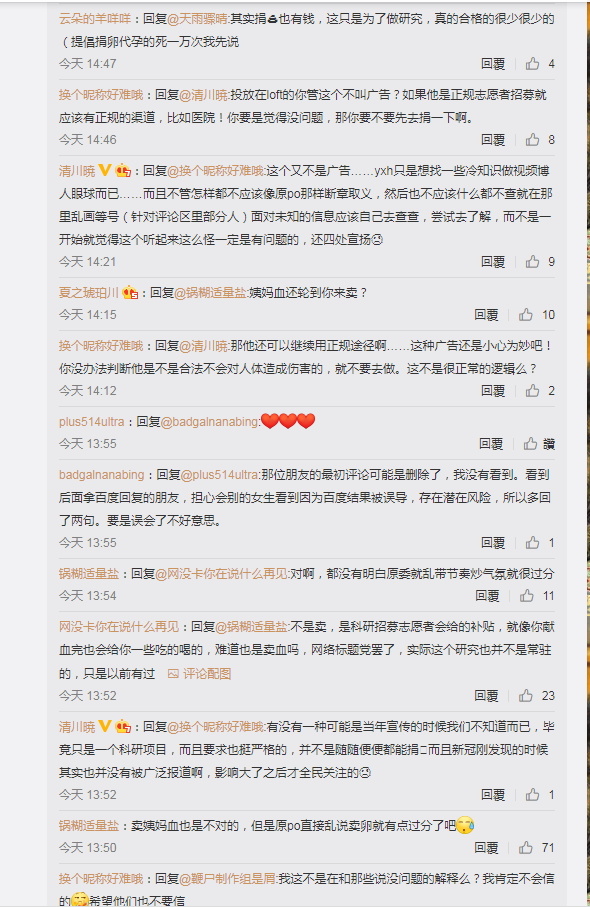Like 夏之琥珀川's comment with 10 likes
Screen dimensions: 590x907
click(525, 315)
